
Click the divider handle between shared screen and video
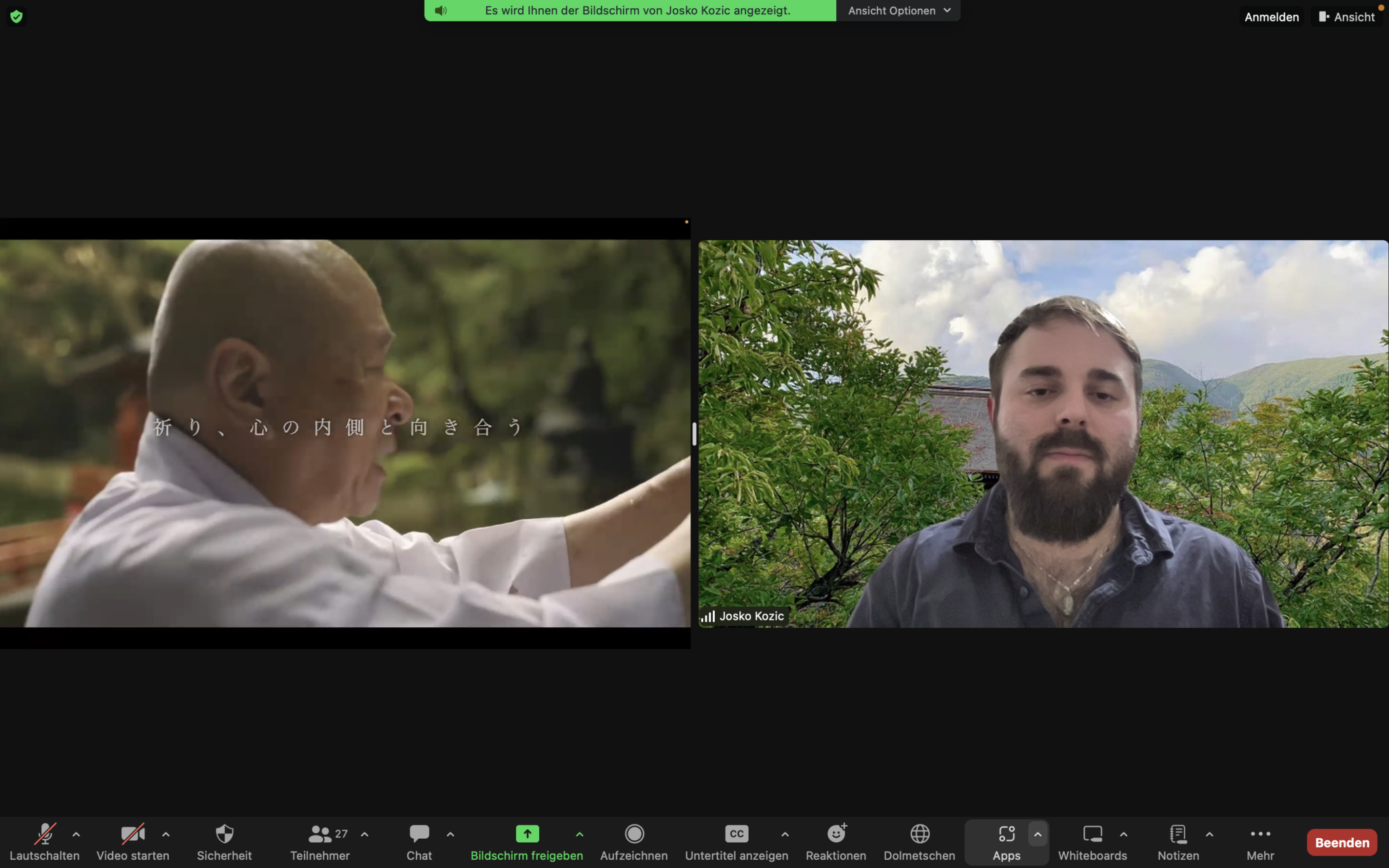pyautogui.click(x=694, y=434)
